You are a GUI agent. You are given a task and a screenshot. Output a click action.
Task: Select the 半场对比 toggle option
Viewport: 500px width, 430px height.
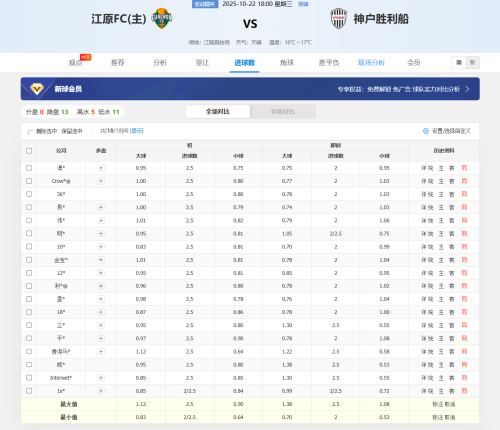(283, 112)
